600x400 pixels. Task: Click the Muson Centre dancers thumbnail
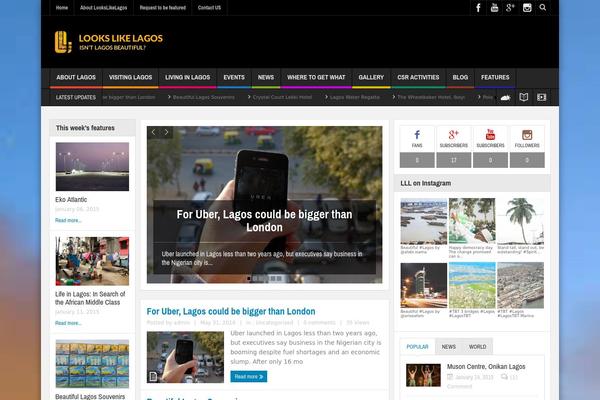tap(423, 375)
